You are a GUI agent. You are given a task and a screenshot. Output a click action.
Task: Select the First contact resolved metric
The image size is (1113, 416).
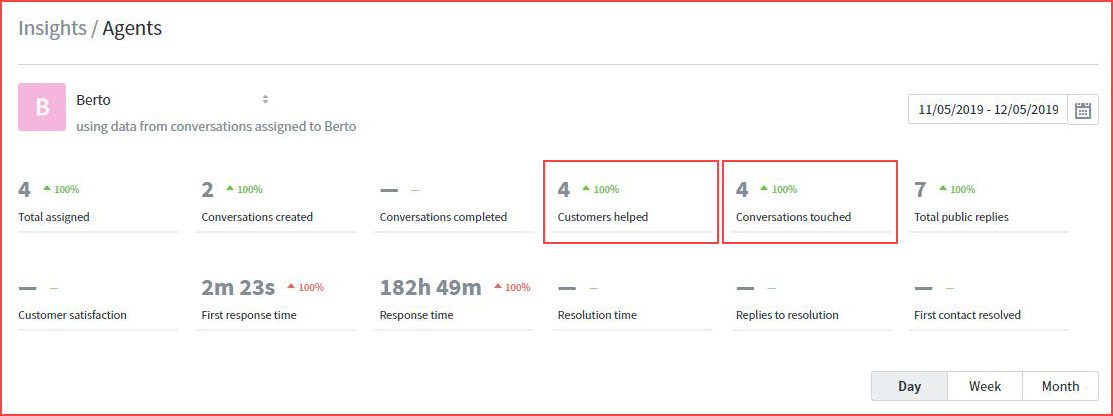point(987,301)
